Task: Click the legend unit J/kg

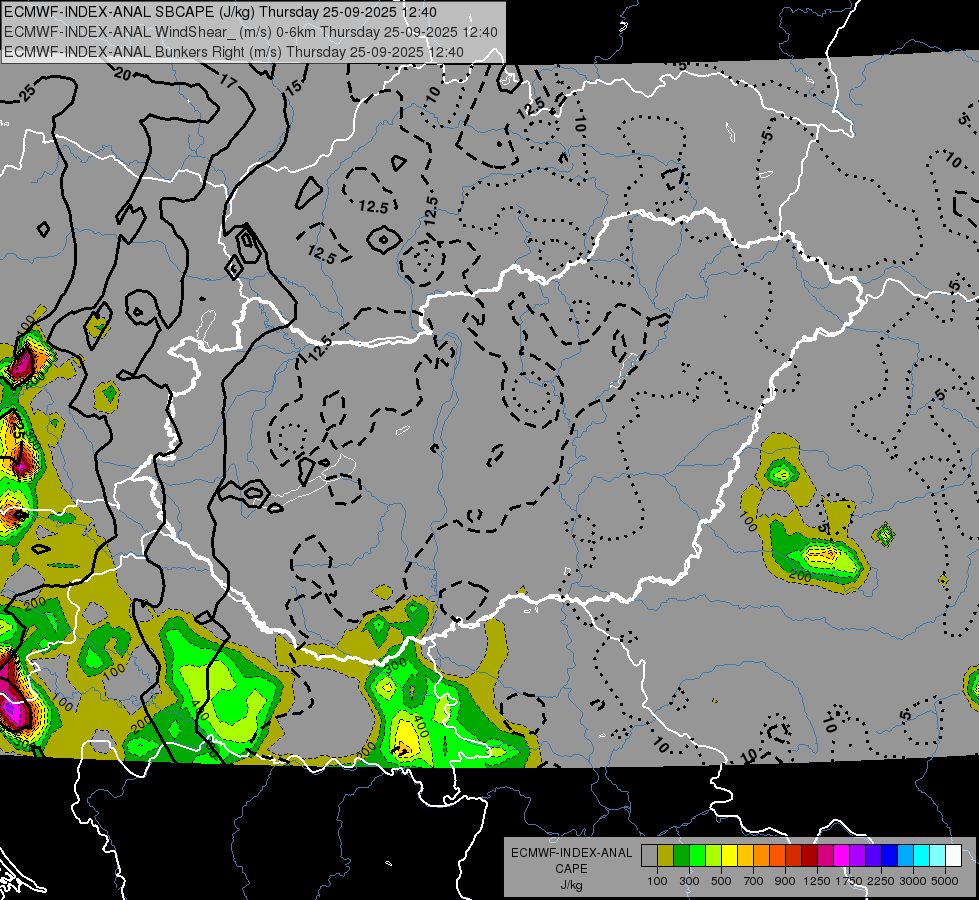Action: pos(571,884)
